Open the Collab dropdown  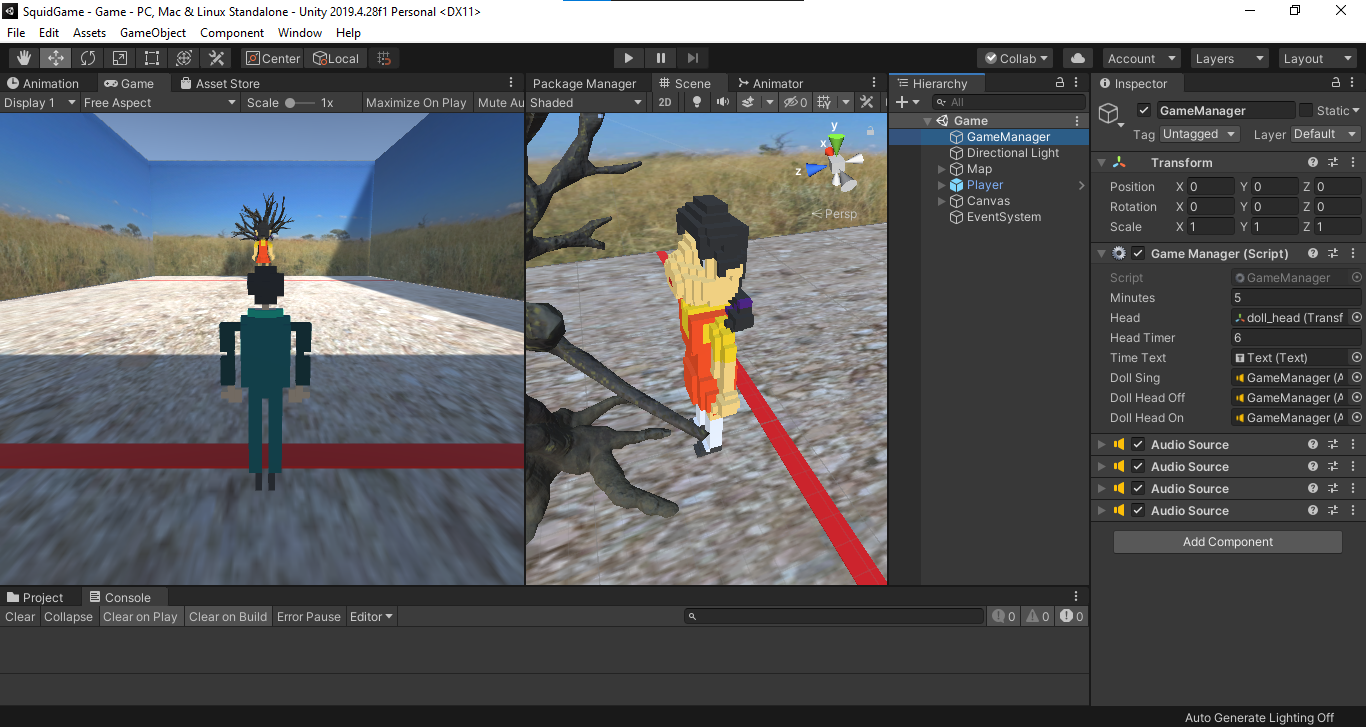point(1016,58)
